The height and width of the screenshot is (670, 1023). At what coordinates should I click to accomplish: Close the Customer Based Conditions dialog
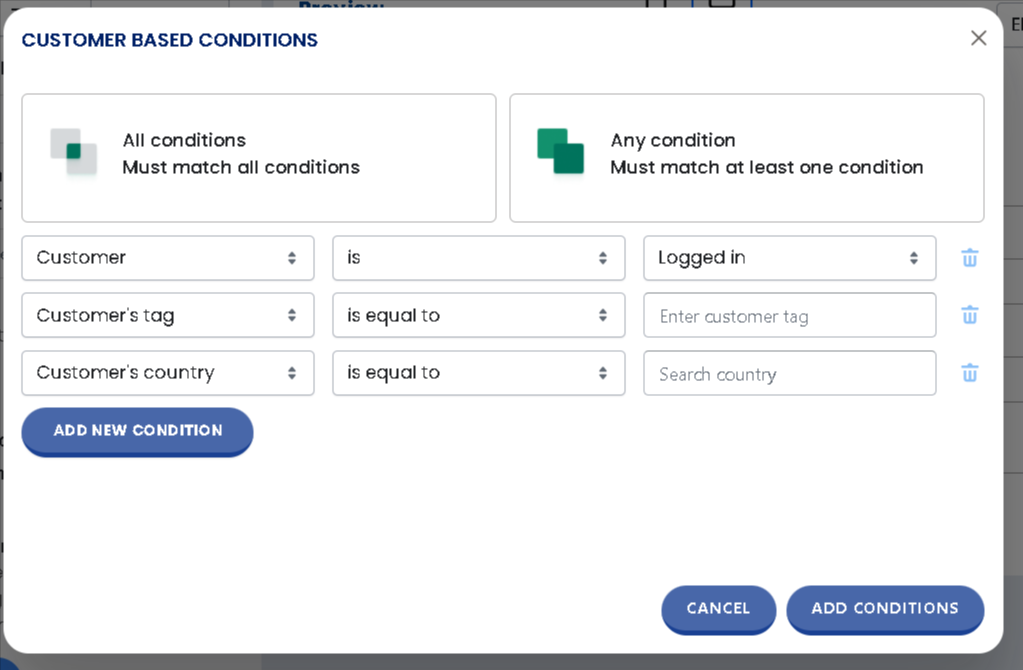978,38
